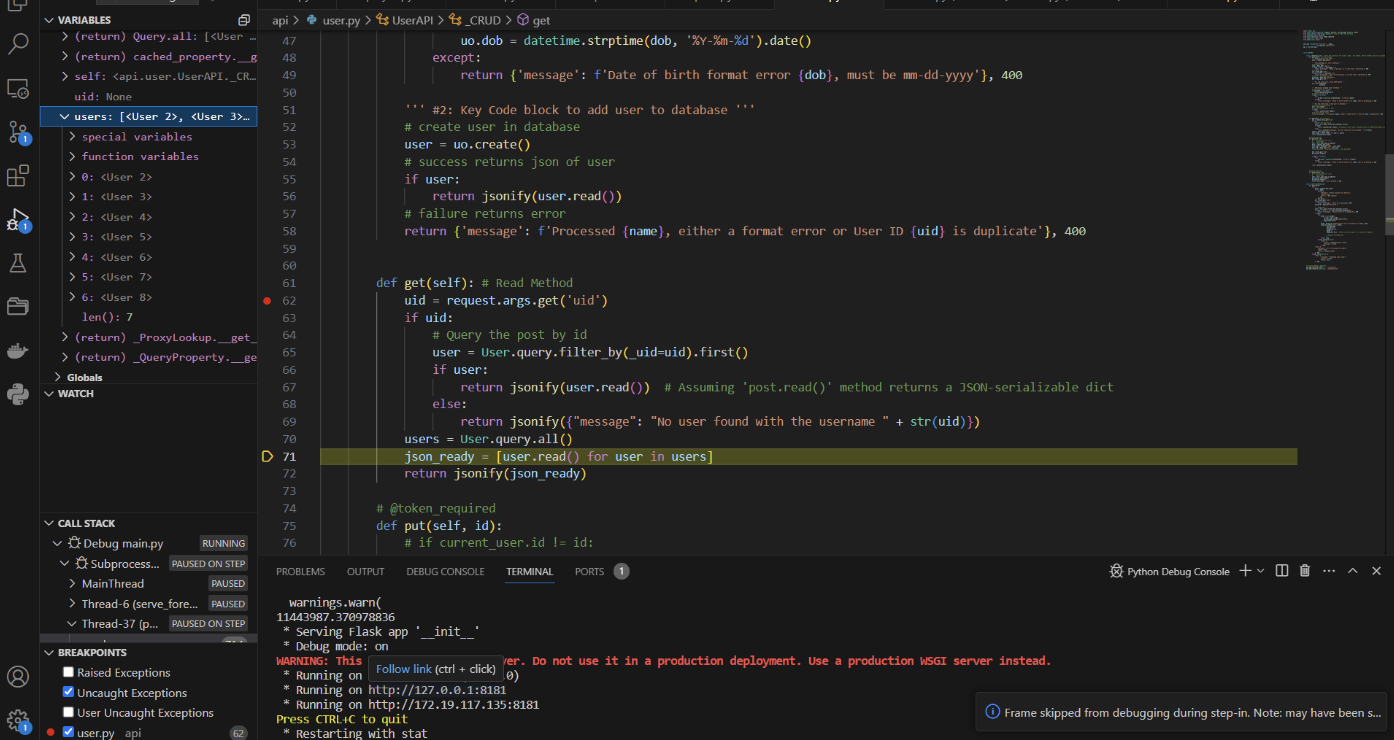Image resolution: width=1394 pixels, height=740 pixels.
Task: Open the launch profile dropdown next to plus
Action: point(1261,571)
